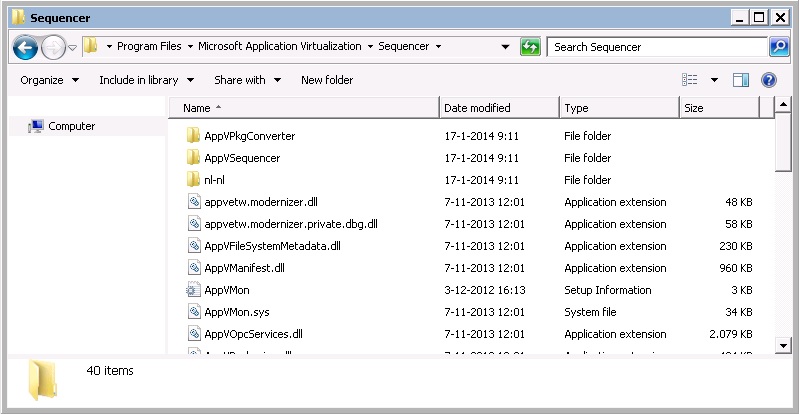Open the view options dropdown arrow

(x=714, y=80)
